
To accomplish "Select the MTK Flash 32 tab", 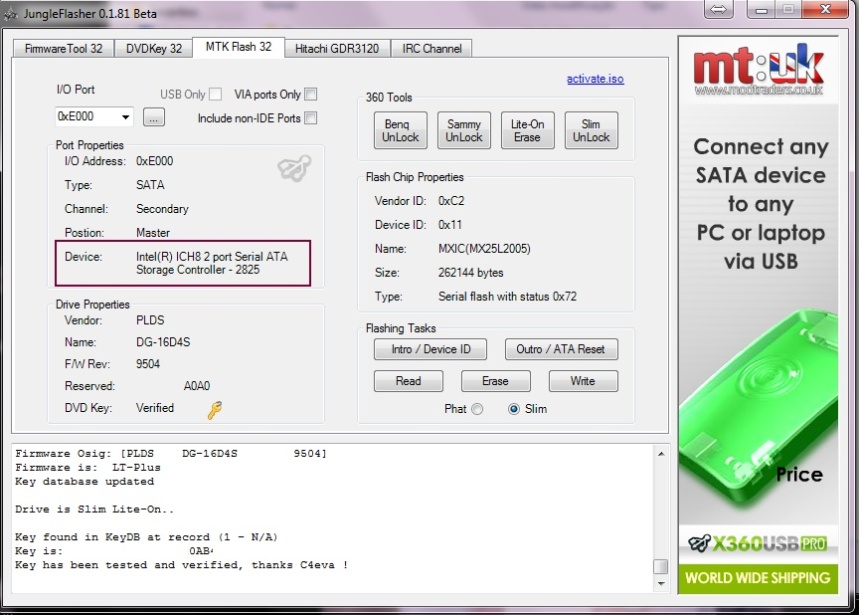I will point(238,47).
